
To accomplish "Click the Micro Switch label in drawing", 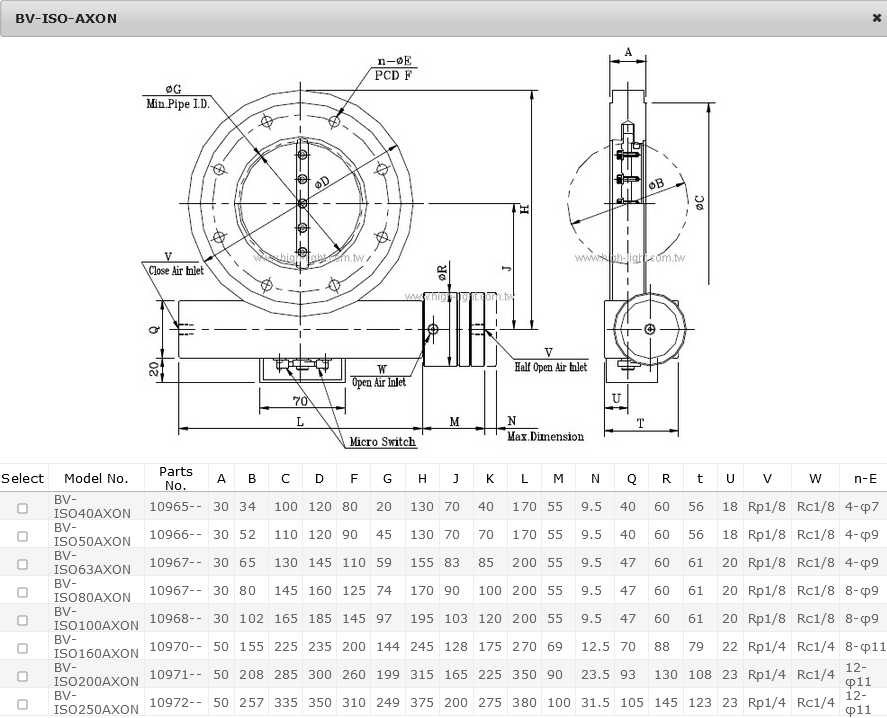I will coord(382,442).
